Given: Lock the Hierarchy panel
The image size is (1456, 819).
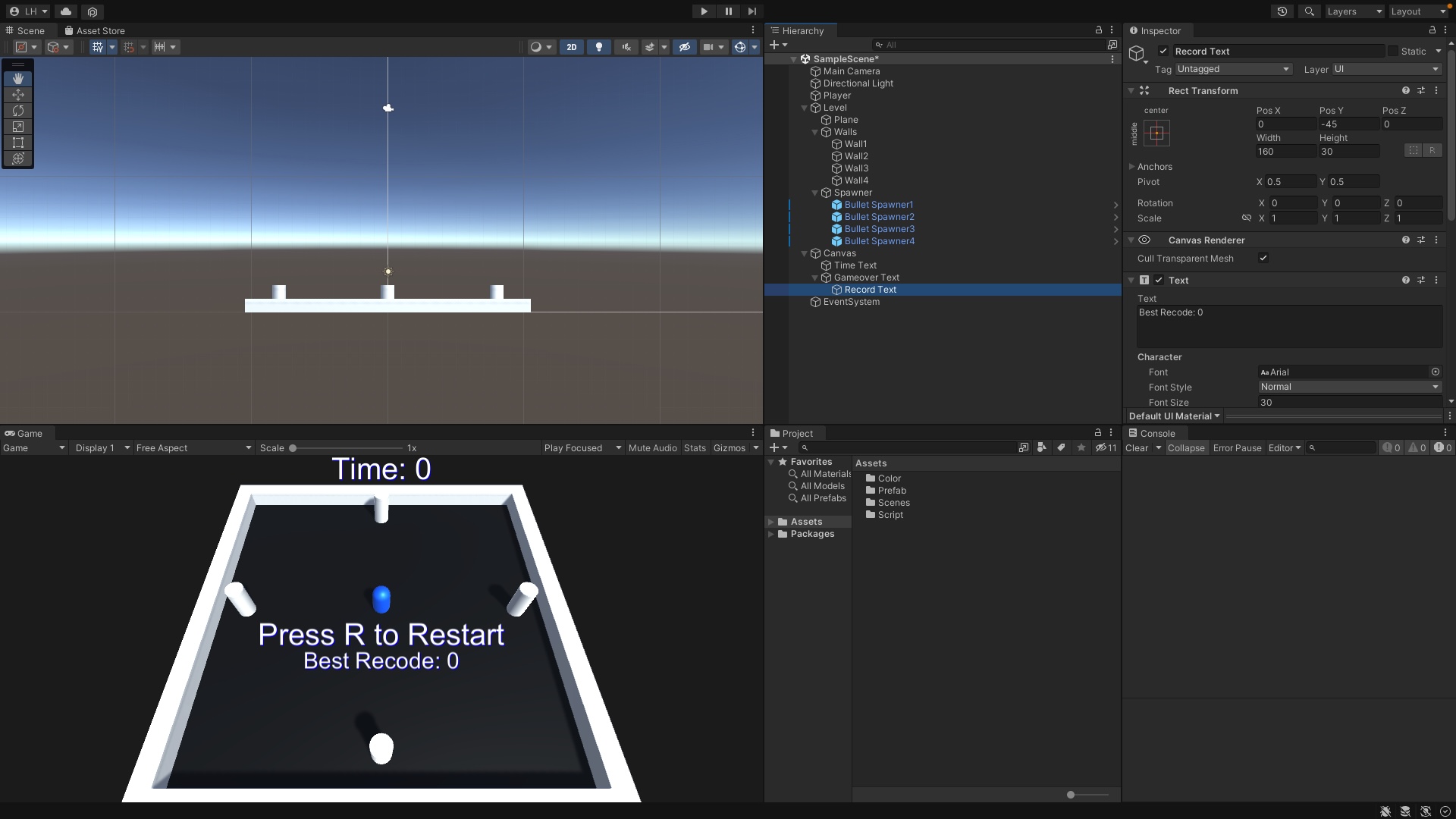Looking at the screenshot, I should point(1098,30).
